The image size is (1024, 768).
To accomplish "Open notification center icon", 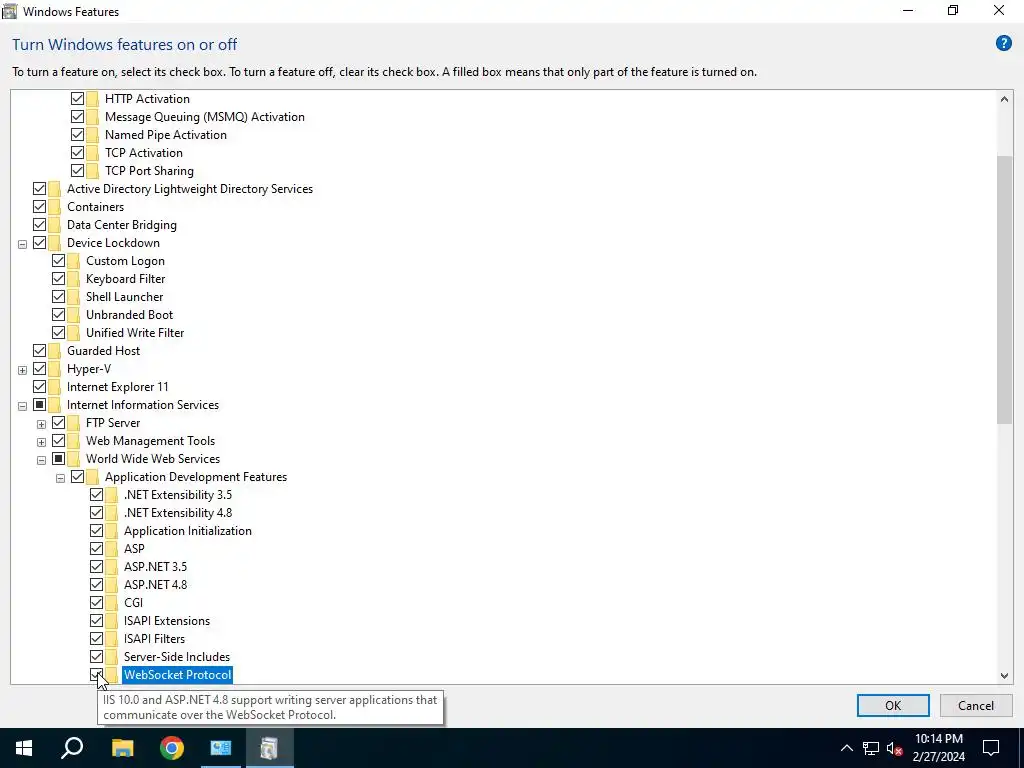I will 991,748.
